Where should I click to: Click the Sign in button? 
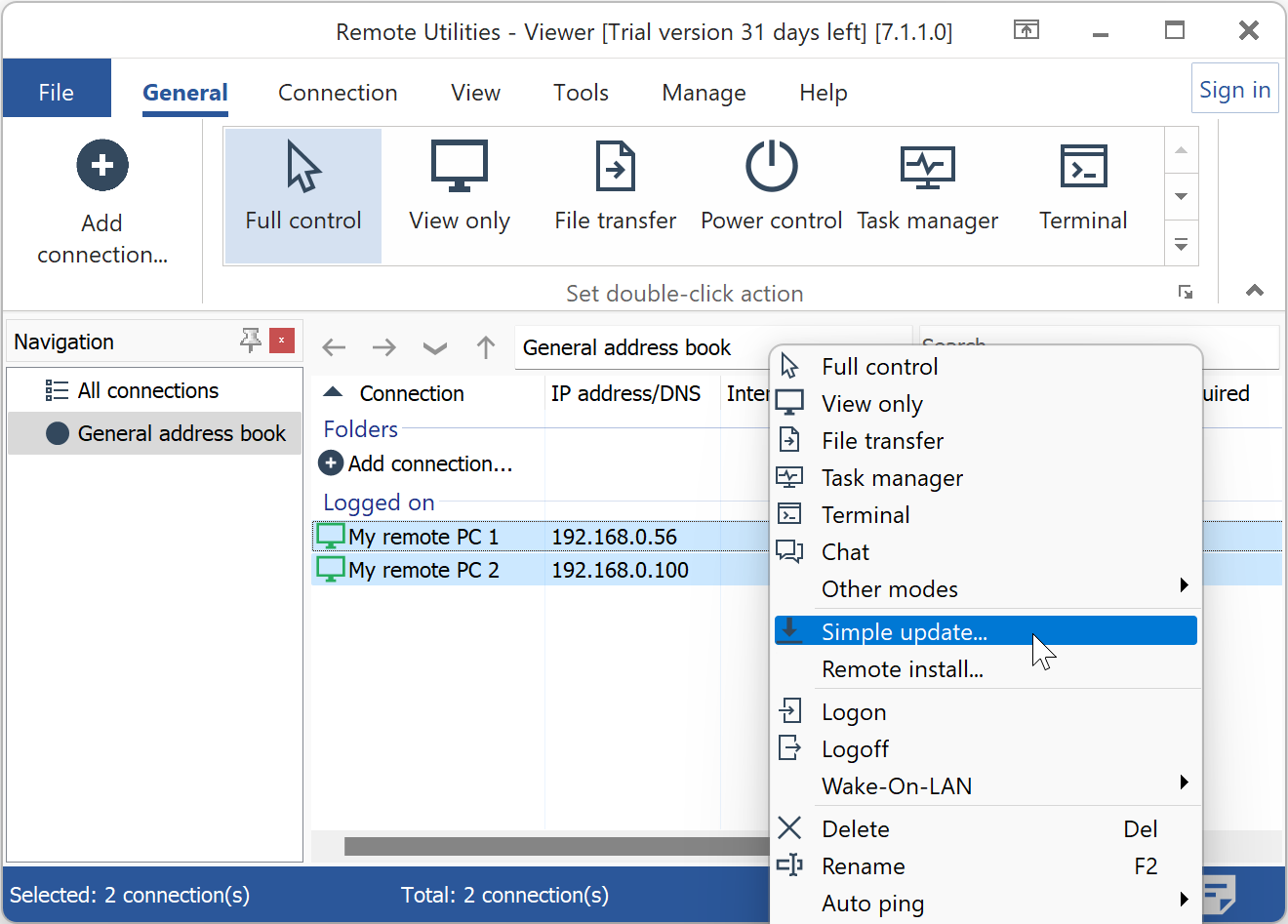(x=1234, y=90)
